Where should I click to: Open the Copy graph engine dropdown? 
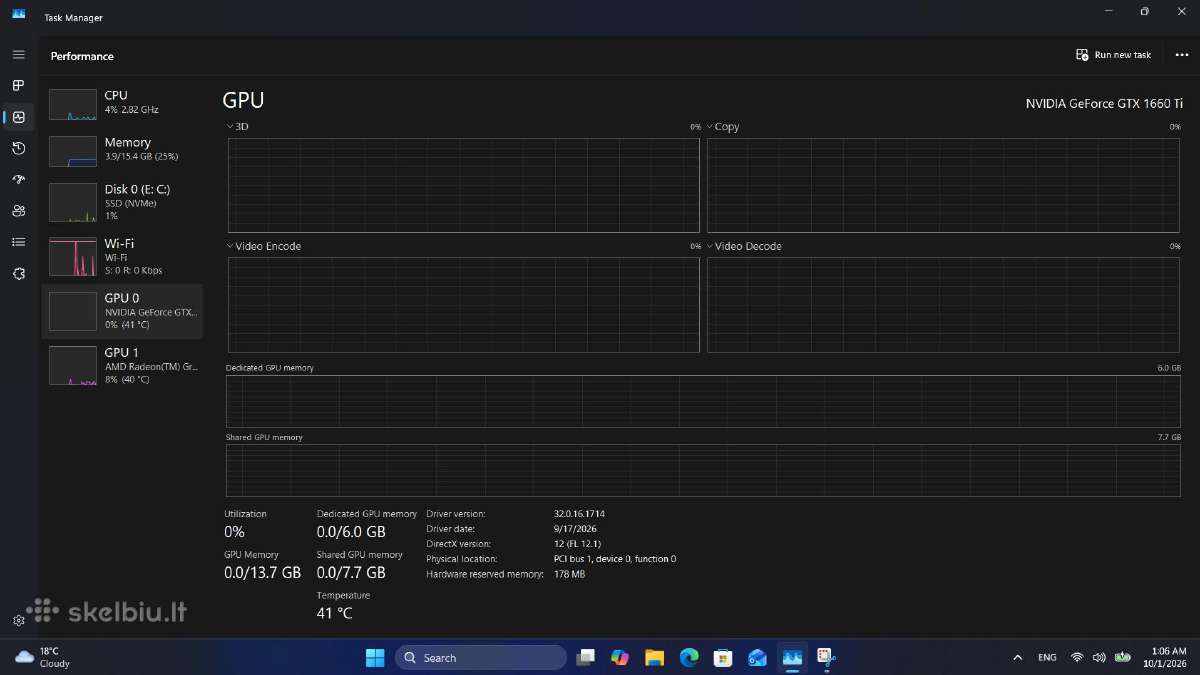coord(725,127)
